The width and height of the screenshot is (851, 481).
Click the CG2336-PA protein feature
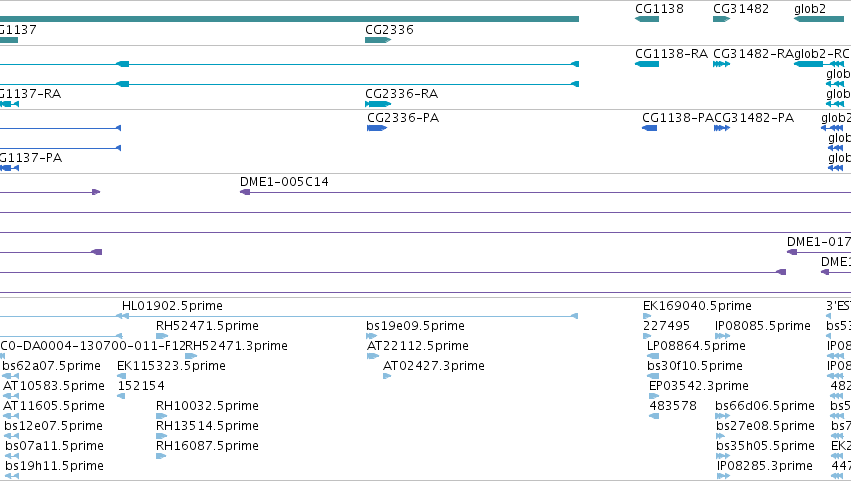click(x=377, y=128)
